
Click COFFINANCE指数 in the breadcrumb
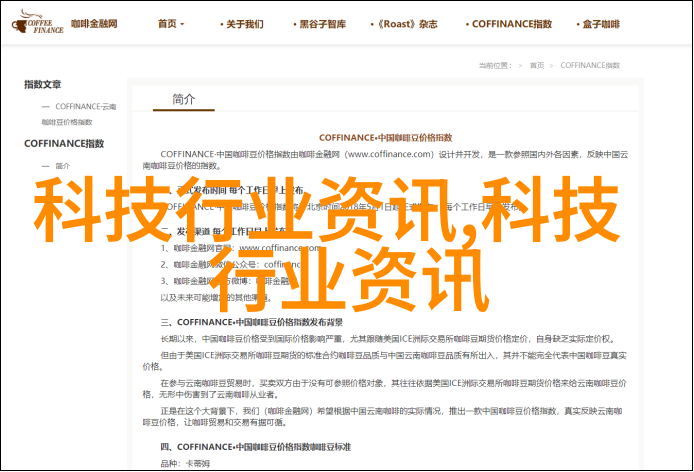point(590,66)
